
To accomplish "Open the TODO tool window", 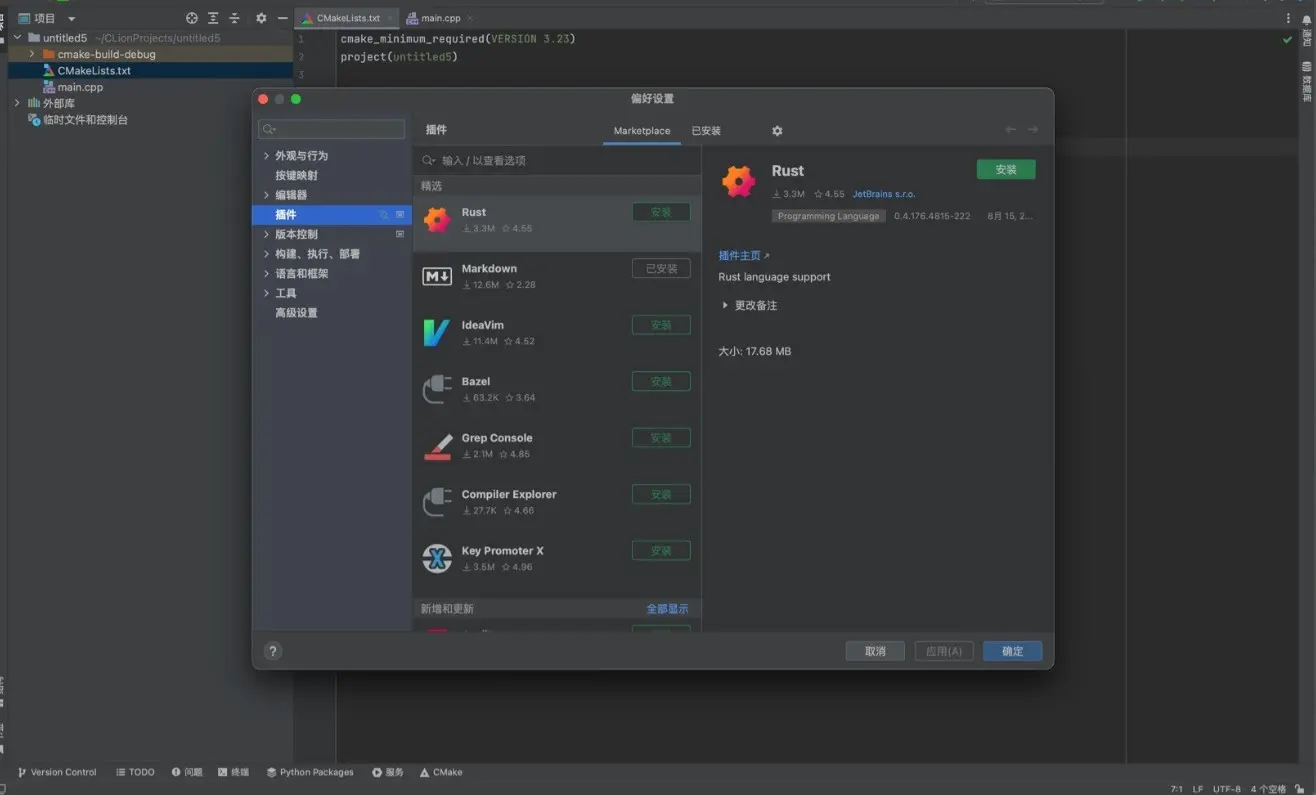I will tap(135, 772).
